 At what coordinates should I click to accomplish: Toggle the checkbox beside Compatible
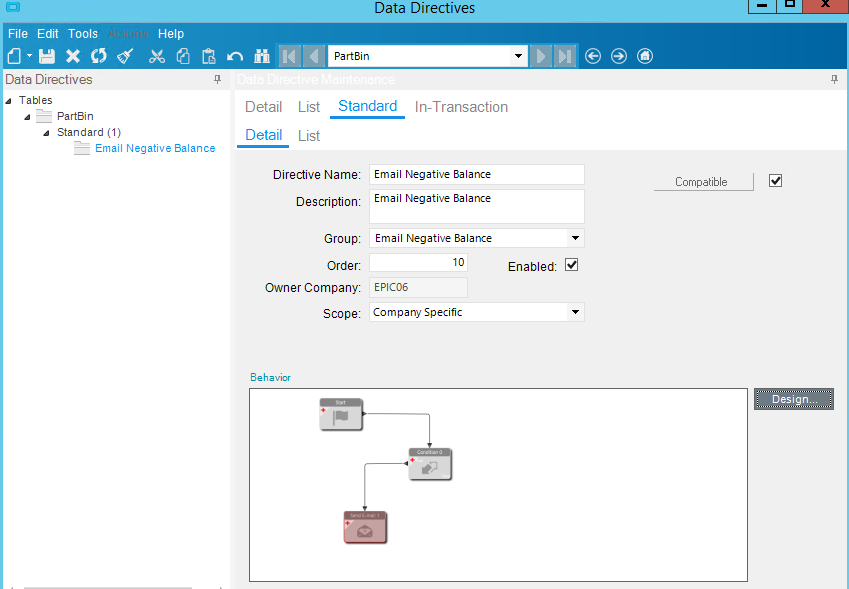tap(775, 181)
